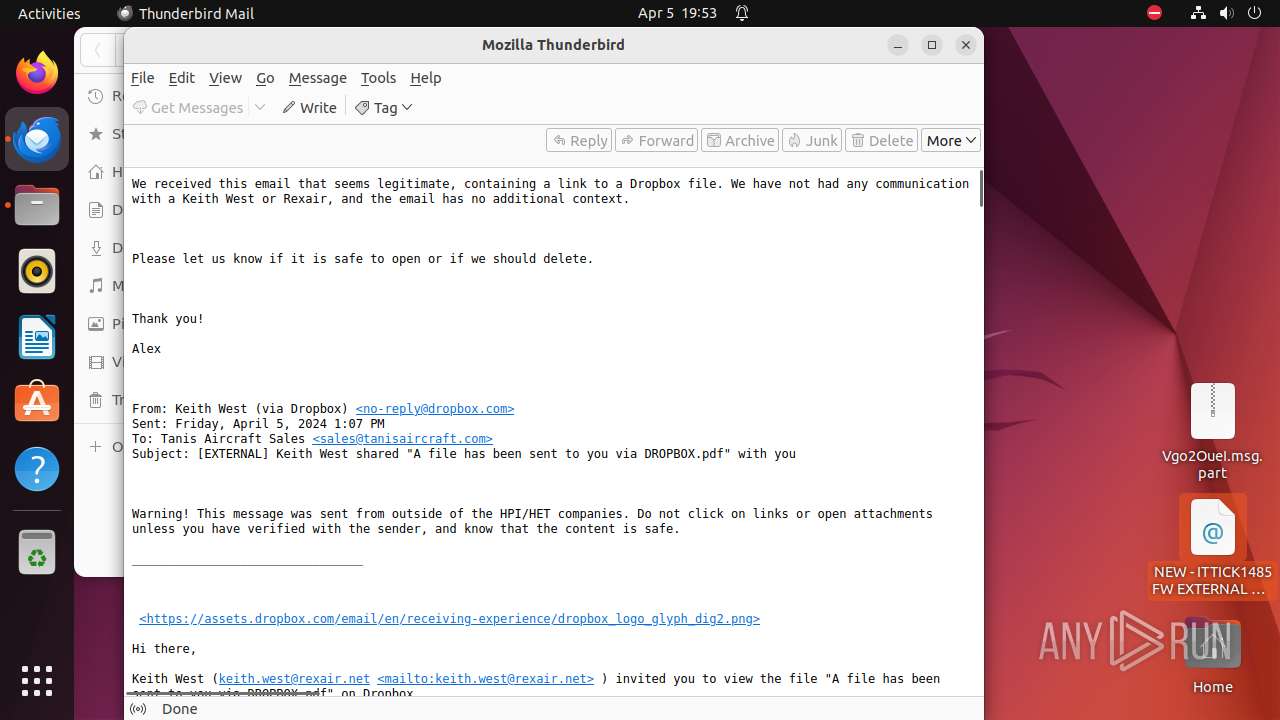Open the Edit menu
Screen dimensions: 1280x720
click(182, 78)
